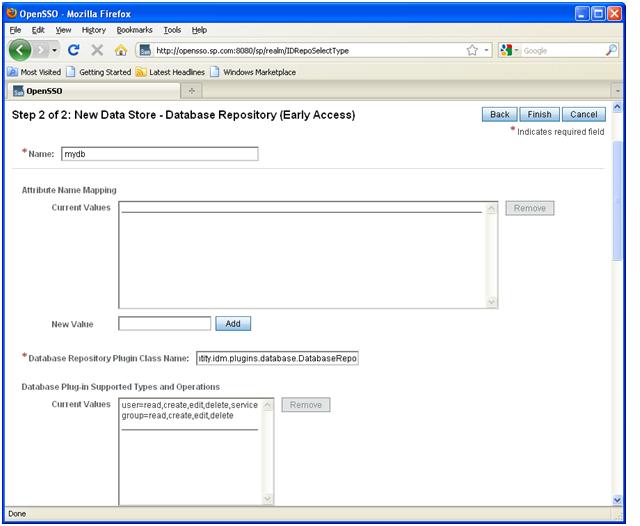The height and width of the screenshot is (526, 640).
Task: Click Remove beside Attribute Name Mapping
Action: [x=530, y=208]
